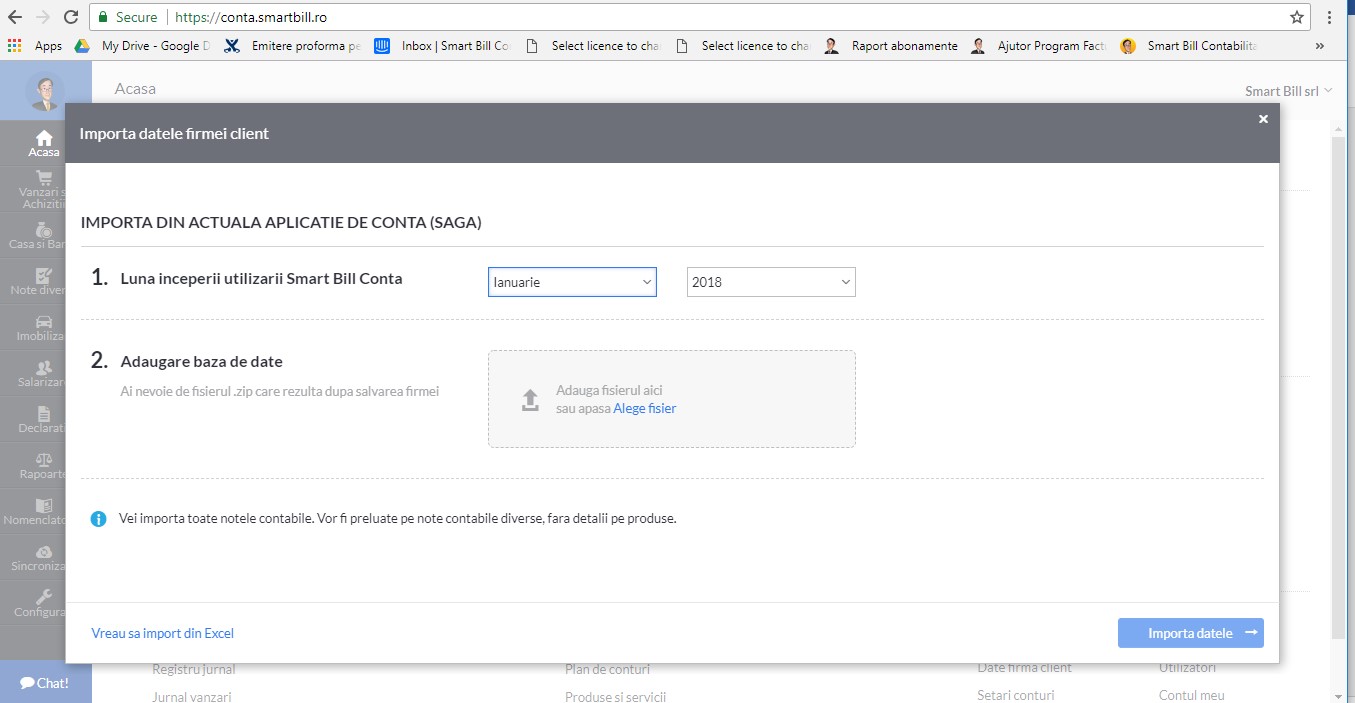Open Raport abonamente bookmark
The width and height of the screenshot is (1355, 703).
tap(892, 46)
